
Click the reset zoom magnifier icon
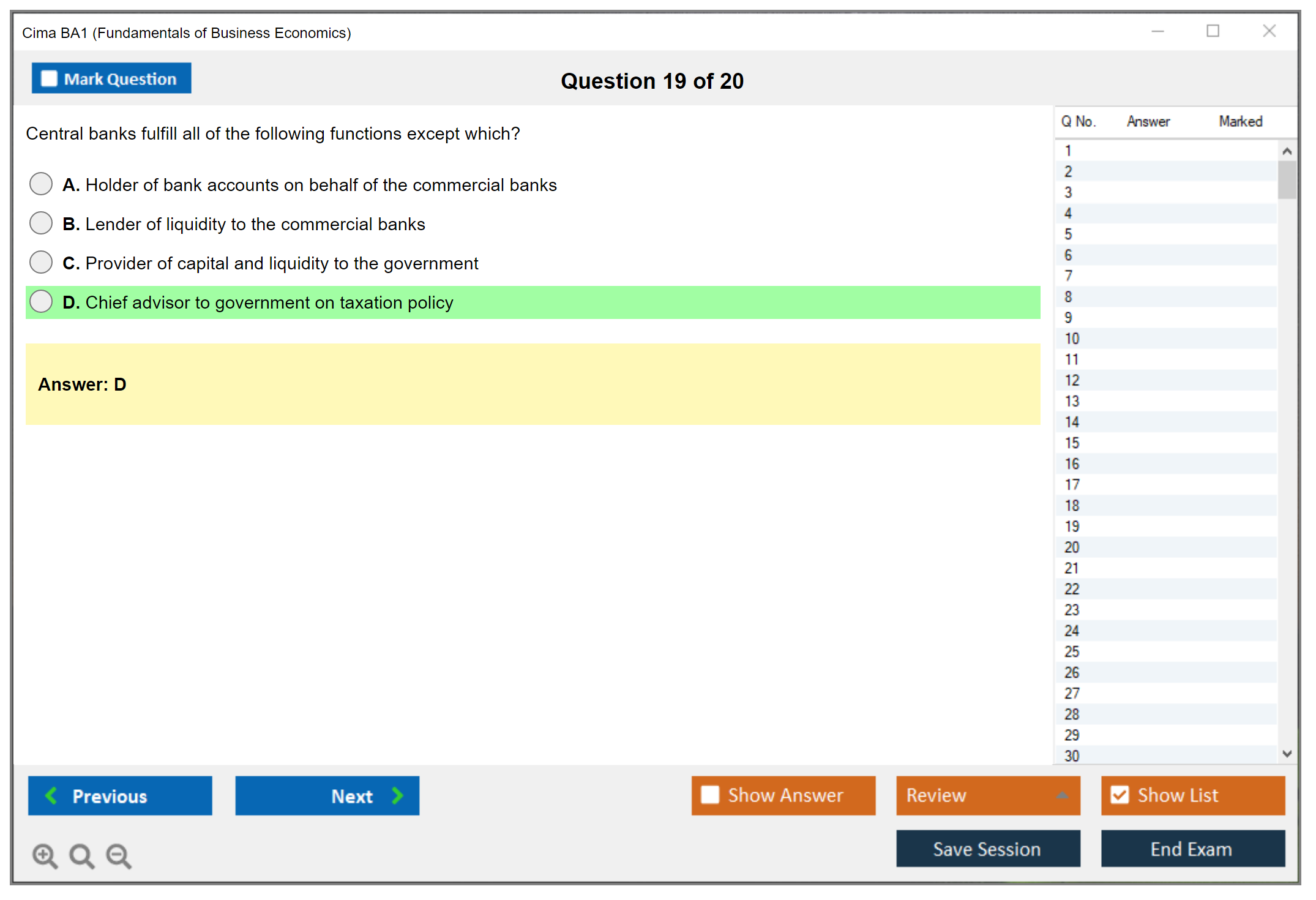point(81,855)
